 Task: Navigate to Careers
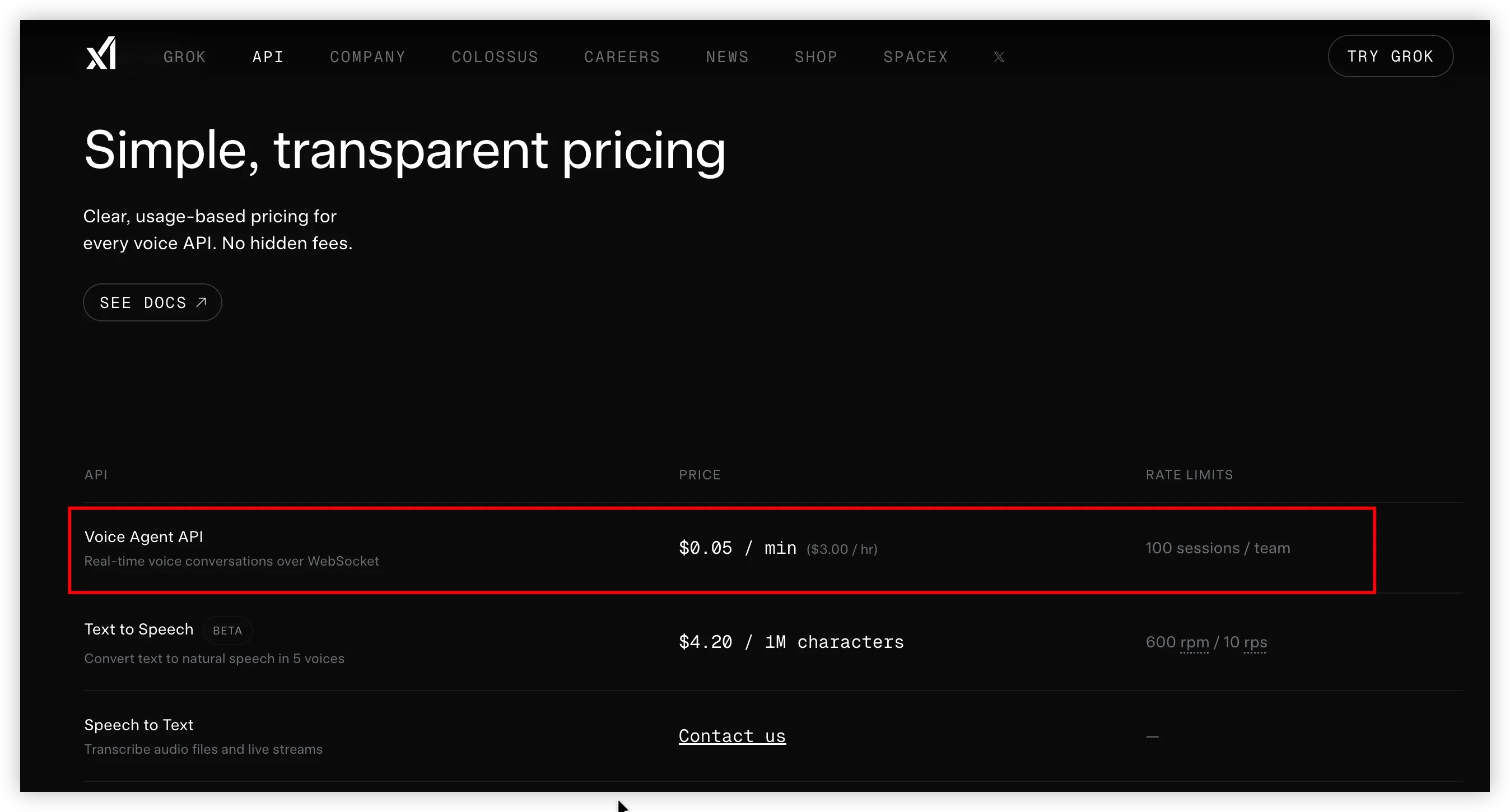pos(622,57)
